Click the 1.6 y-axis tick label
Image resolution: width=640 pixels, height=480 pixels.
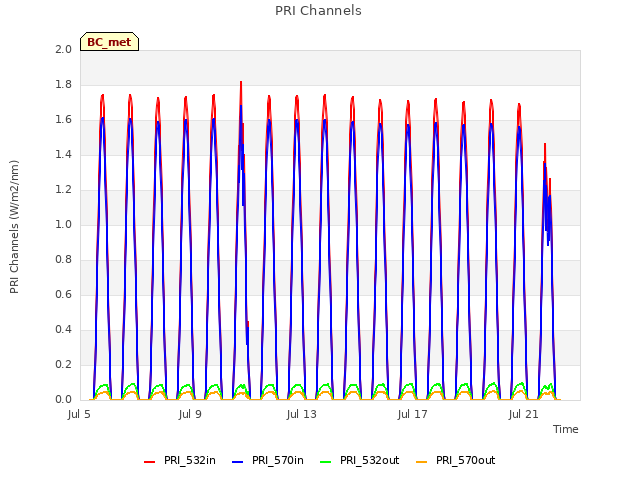click(63, 120)
